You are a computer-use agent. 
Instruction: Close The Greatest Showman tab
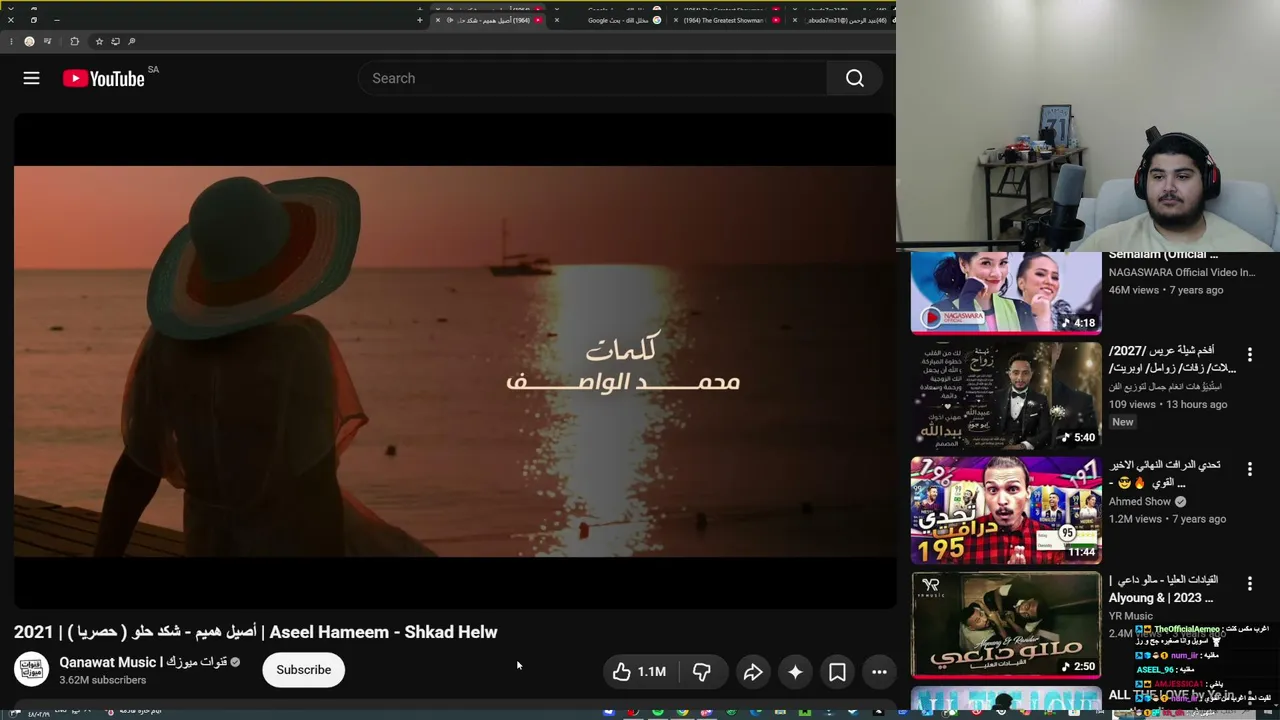click(x=676, y=20)
